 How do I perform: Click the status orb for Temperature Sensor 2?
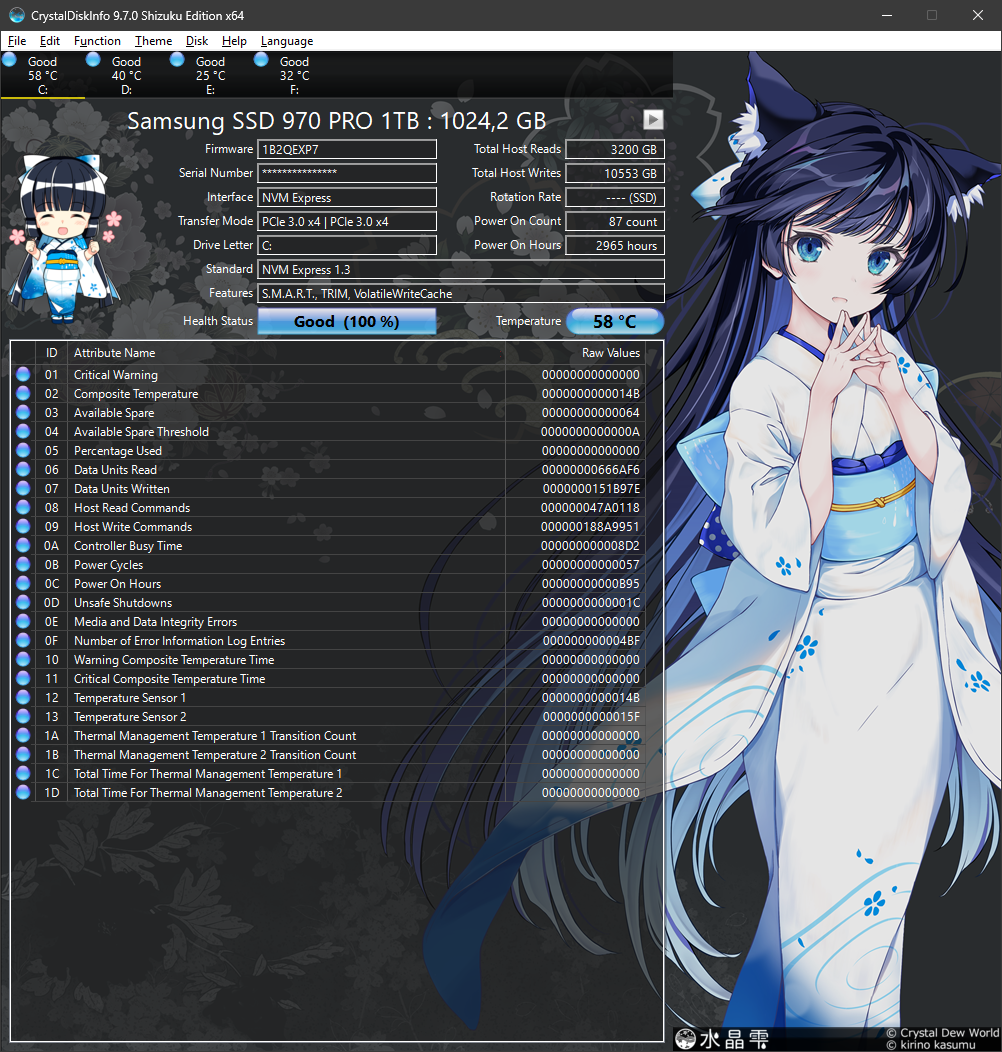23,717
